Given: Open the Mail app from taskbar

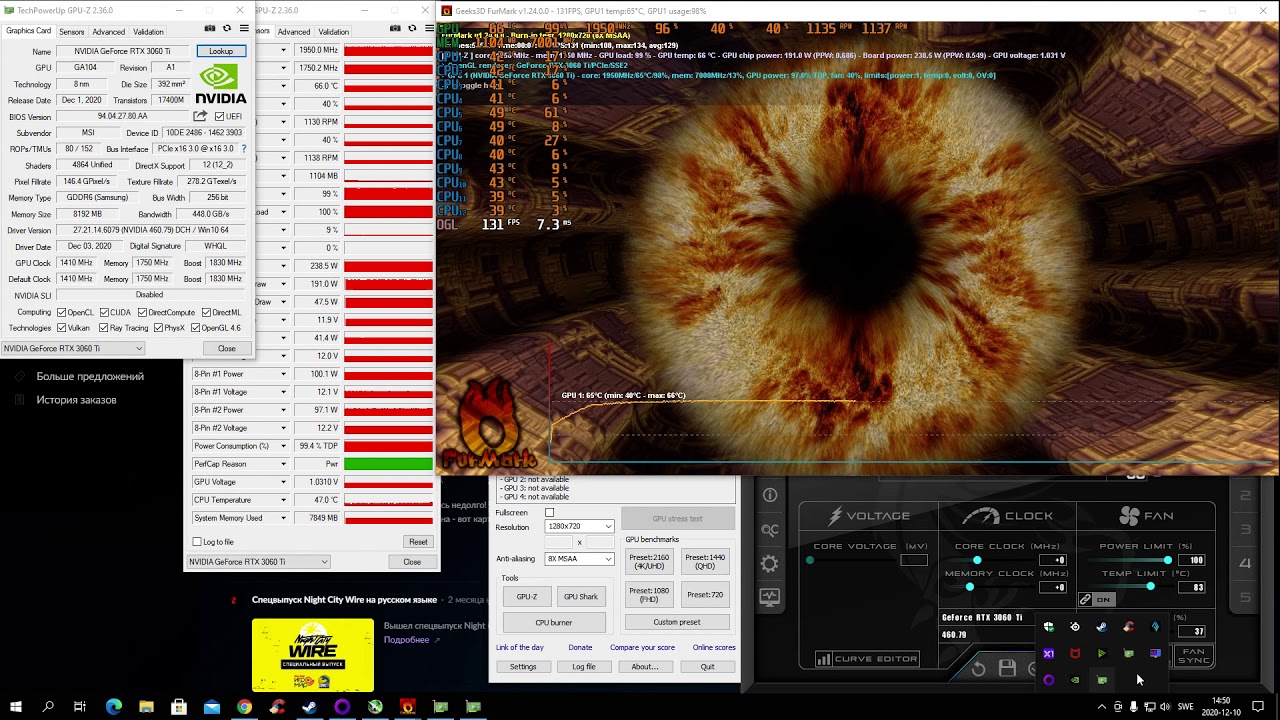Looking at the screenshot, I should click(x=212, y=707).
